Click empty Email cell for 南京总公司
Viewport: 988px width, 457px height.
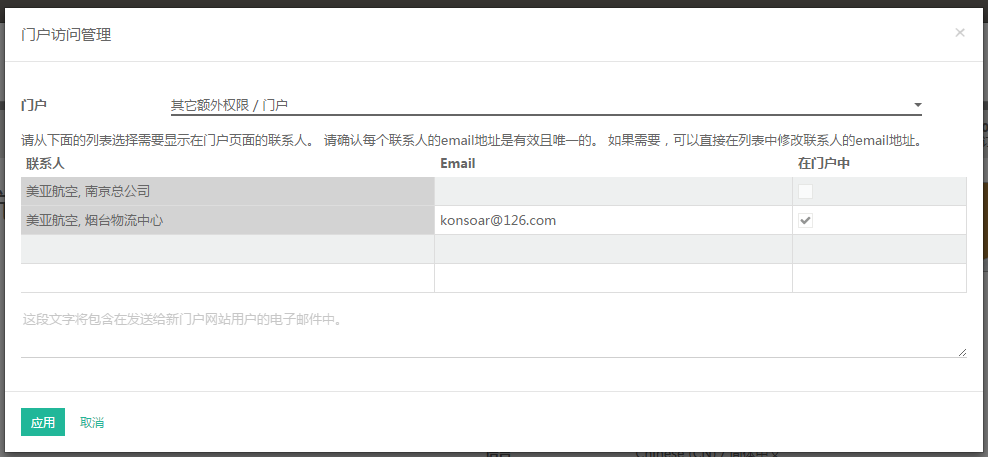(x=613, y=192)
